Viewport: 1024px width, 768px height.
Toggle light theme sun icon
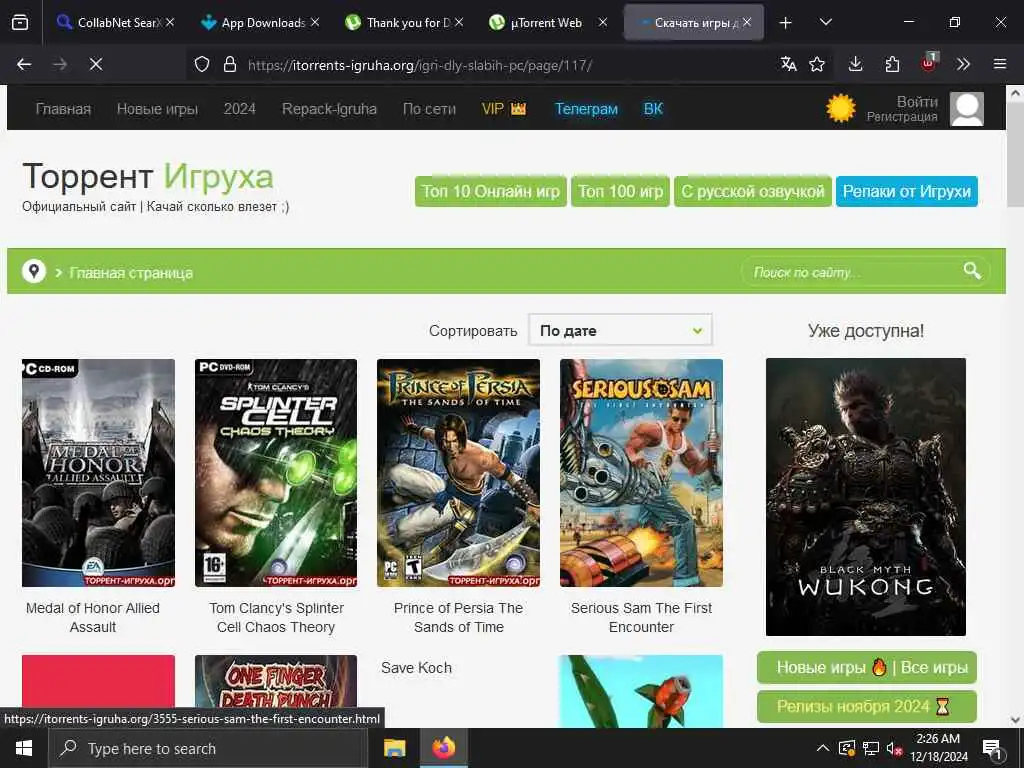840,108
